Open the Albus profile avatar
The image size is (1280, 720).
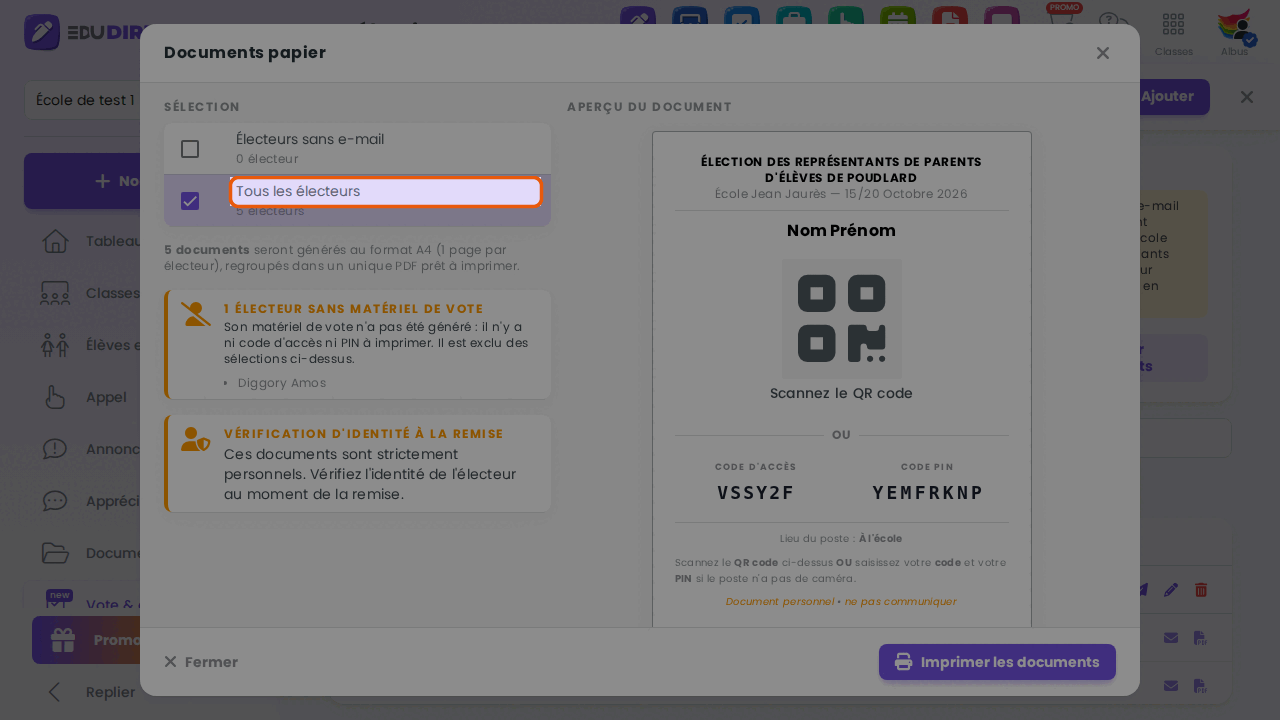[1236, 34]
